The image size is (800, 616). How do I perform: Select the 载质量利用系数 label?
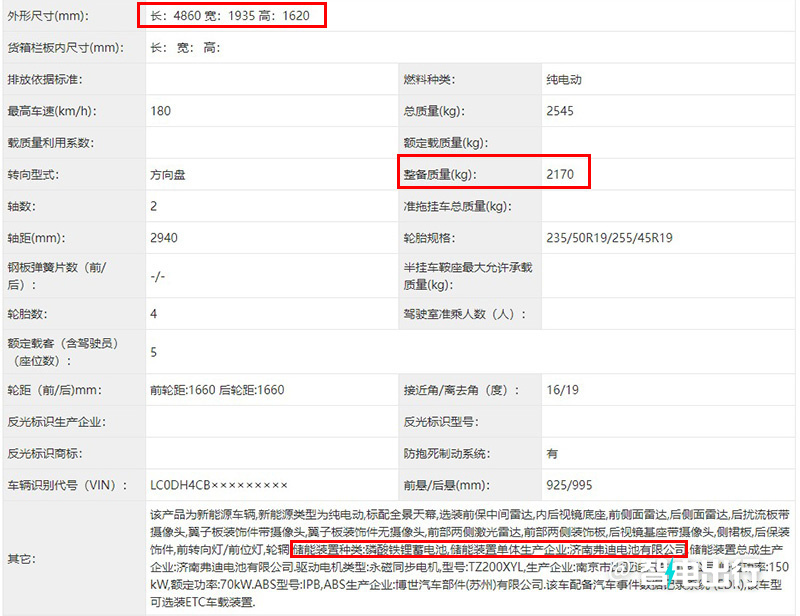point(51,143)
